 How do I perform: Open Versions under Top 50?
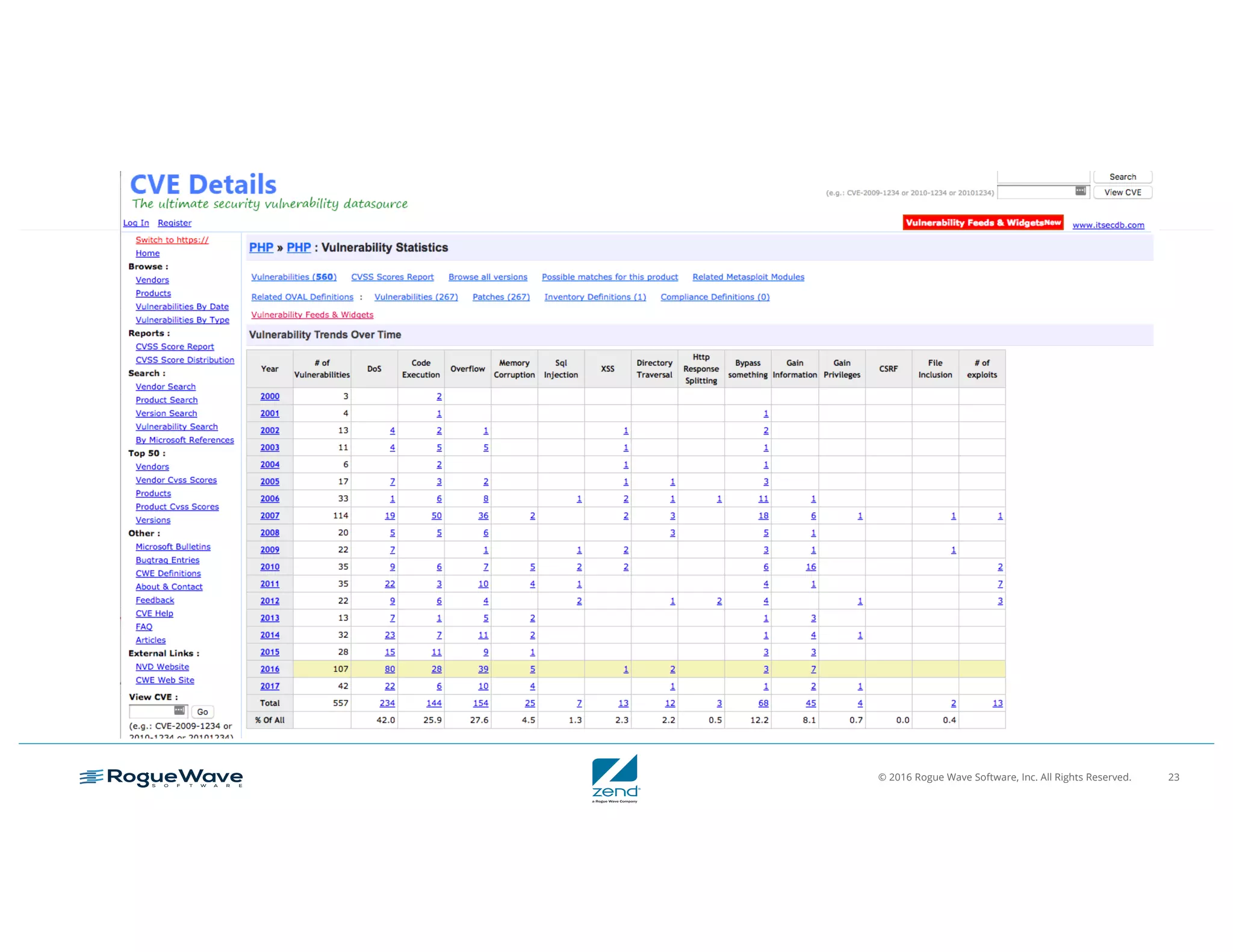click(x=153, y=520)
